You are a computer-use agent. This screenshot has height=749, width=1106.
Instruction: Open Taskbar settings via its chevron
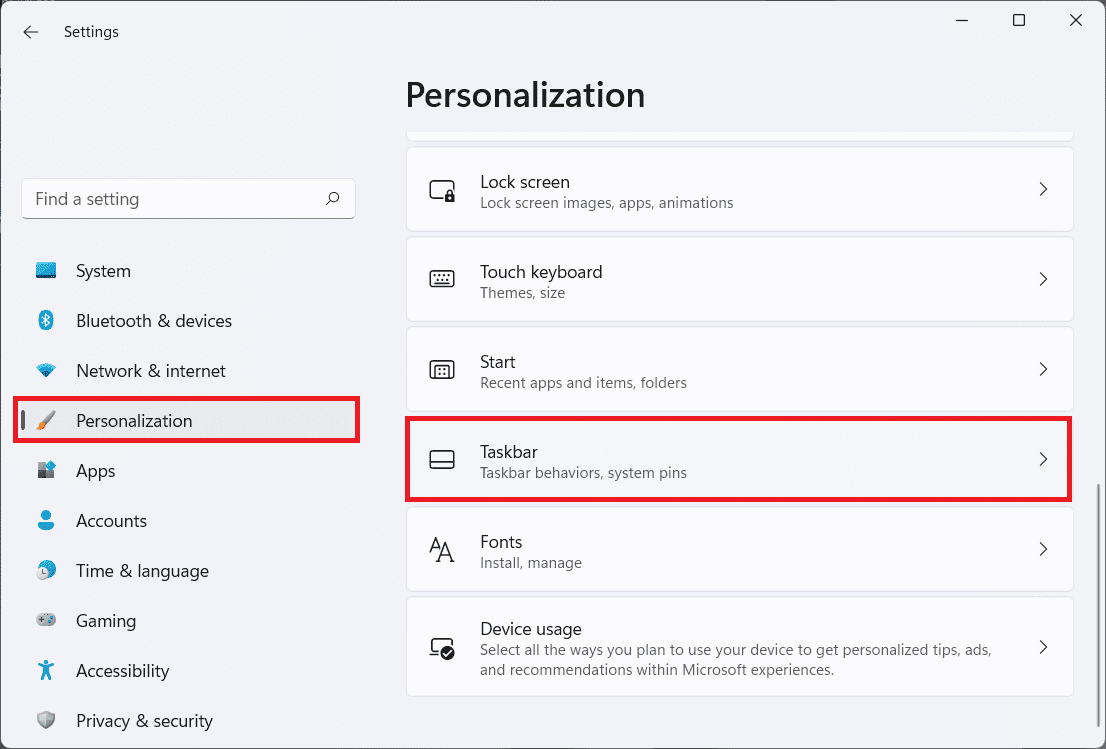[1043, 459]
